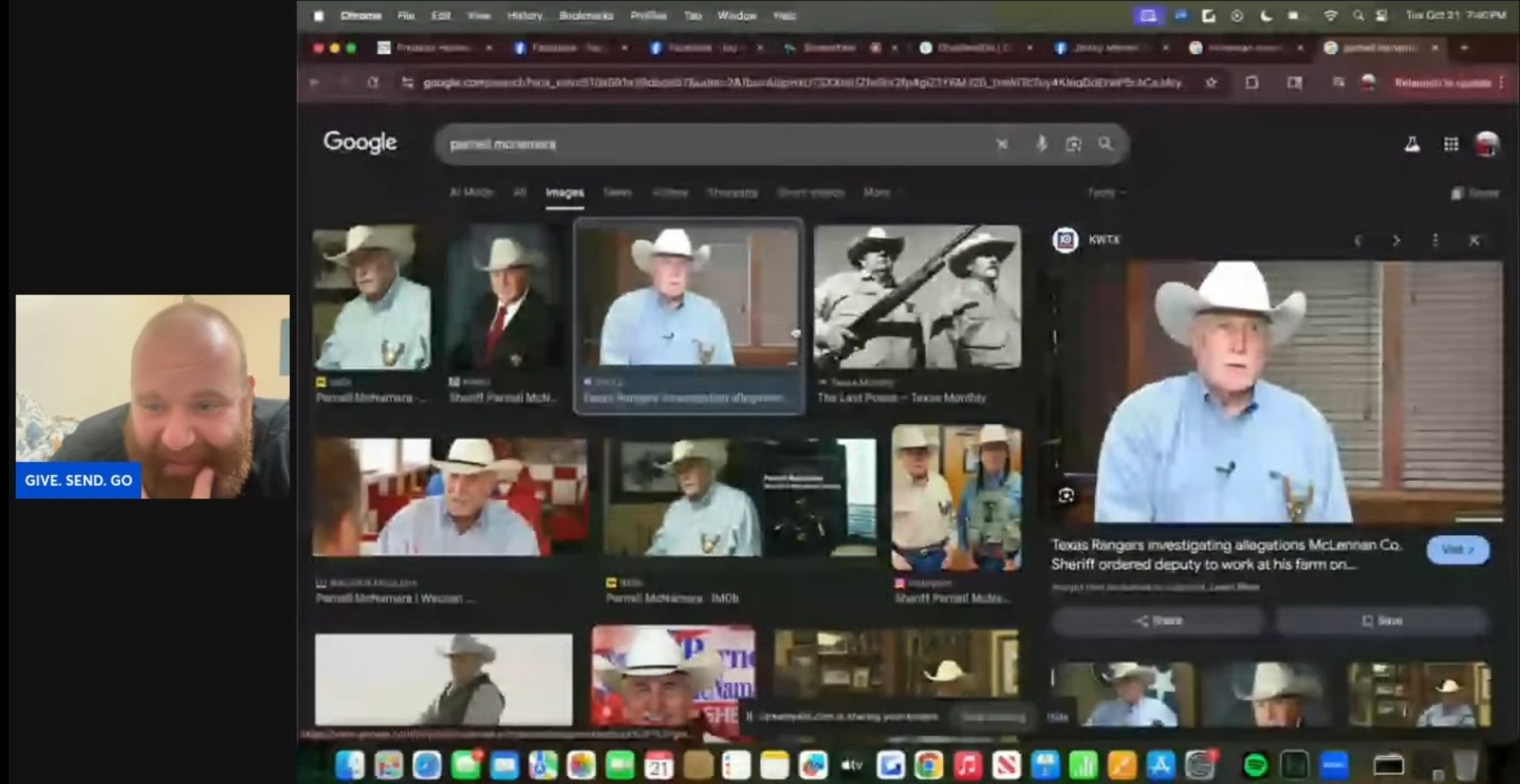Select the Texas Monthly black-and-white thumbnail
1520x784 pixels.
(917, 297)
